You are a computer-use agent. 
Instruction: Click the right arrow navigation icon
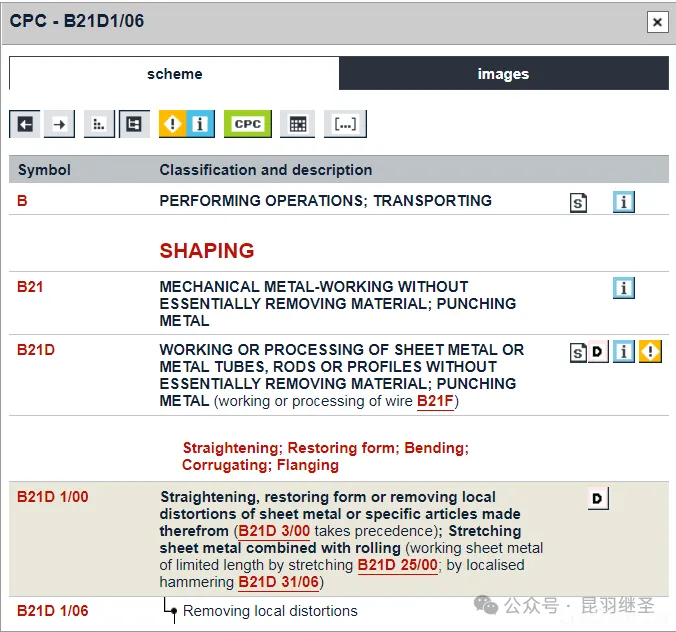(x=60, y=124)
